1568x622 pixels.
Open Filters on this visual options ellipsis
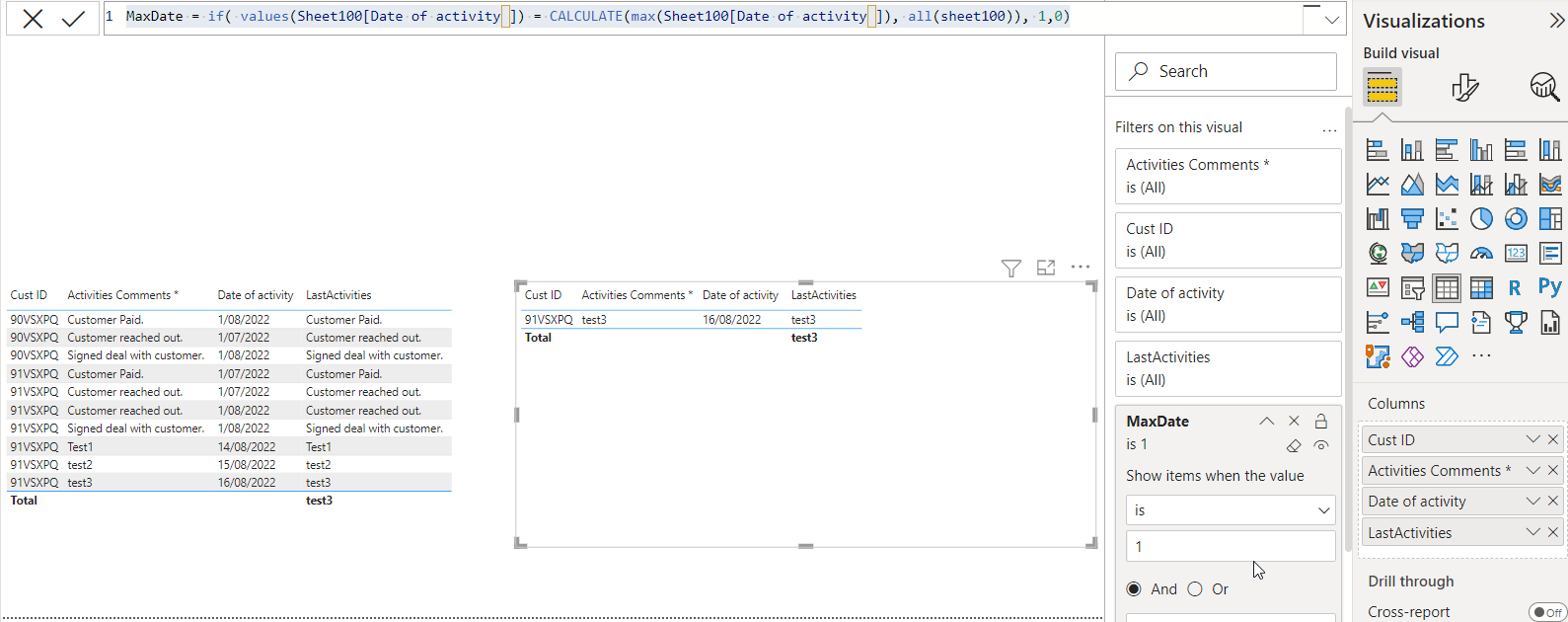[1329, 129]
